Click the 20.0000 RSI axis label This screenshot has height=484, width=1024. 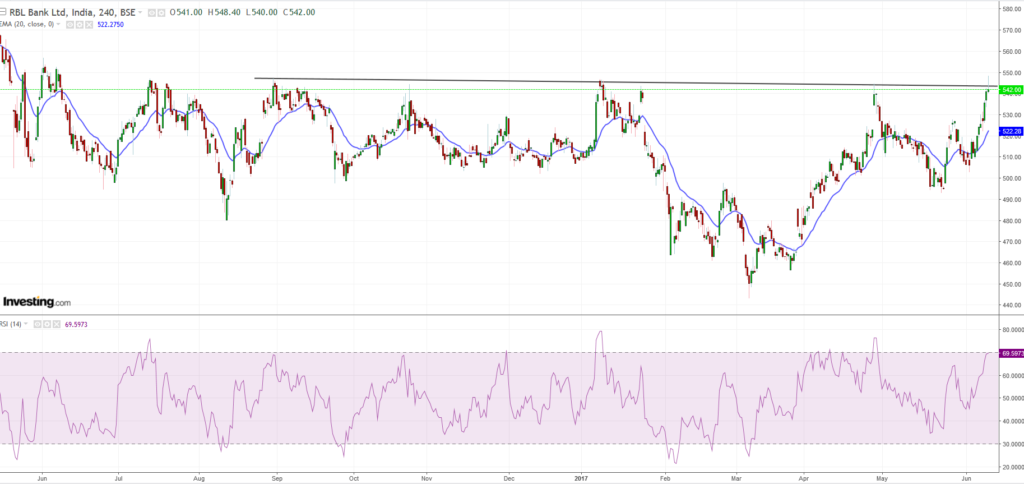pyautogui.click(x=1011, y=467)
